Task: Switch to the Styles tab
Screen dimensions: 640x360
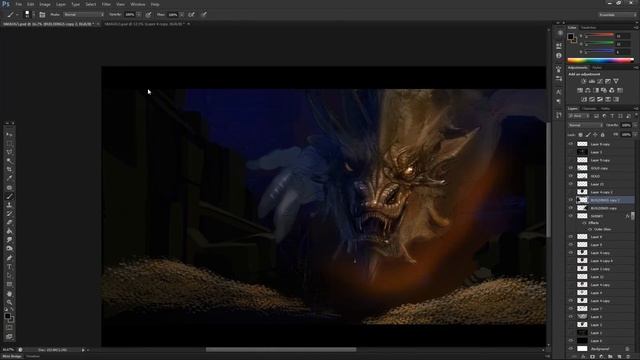Action: [597, 68]
